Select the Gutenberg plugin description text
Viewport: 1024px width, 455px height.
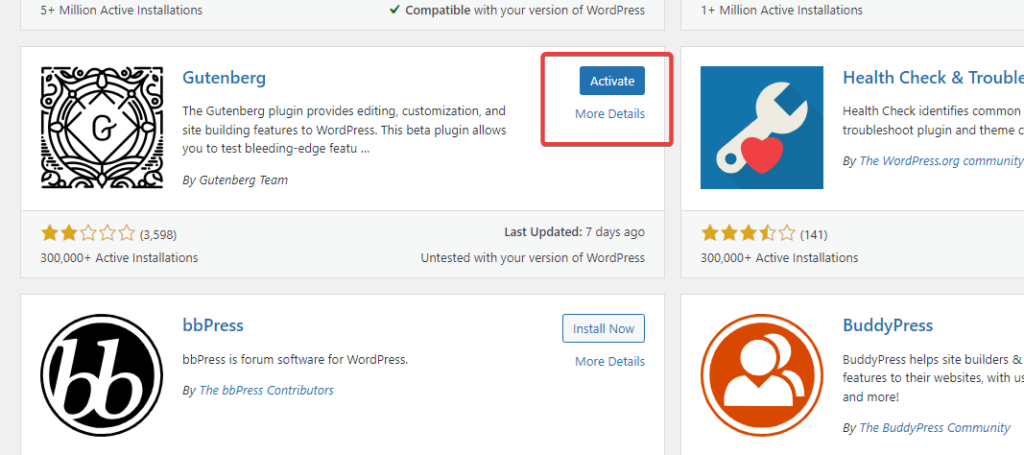click(x=344, y=130)
